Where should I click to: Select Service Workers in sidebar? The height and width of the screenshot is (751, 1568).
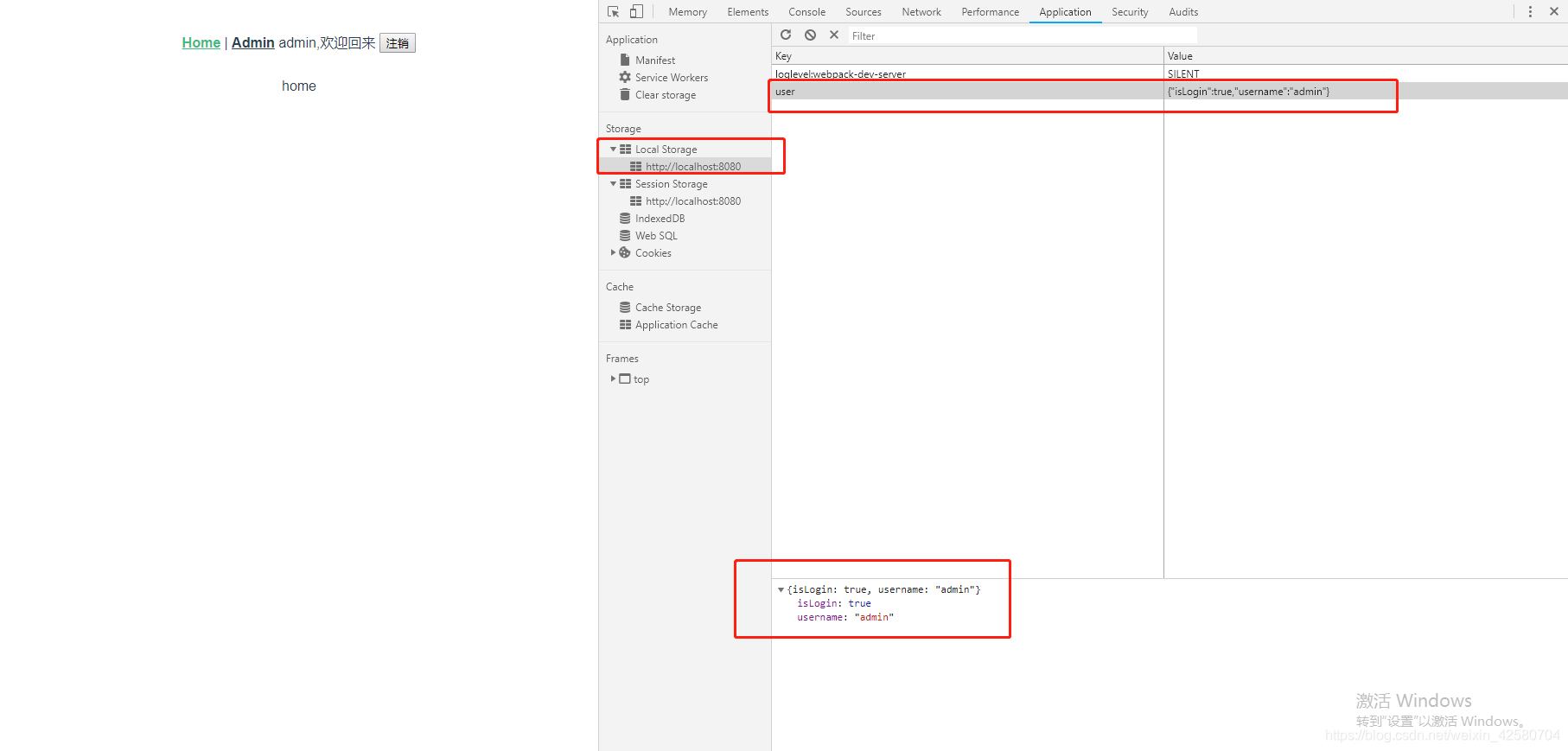point(672,77)
